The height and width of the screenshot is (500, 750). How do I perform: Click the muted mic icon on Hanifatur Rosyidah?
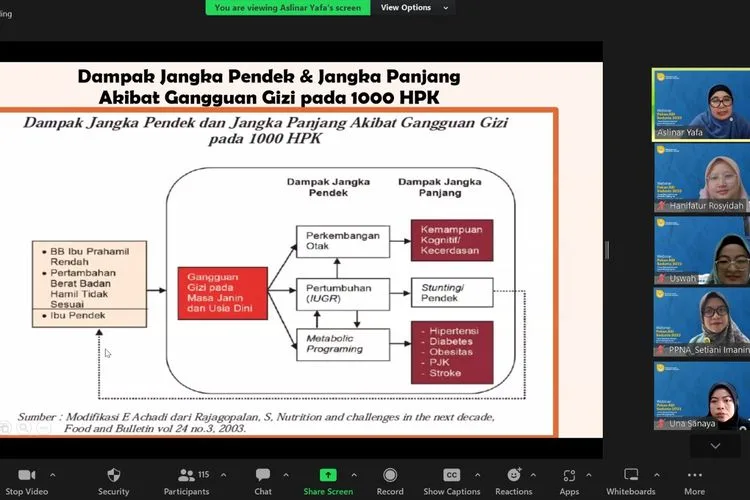(662, 206)
